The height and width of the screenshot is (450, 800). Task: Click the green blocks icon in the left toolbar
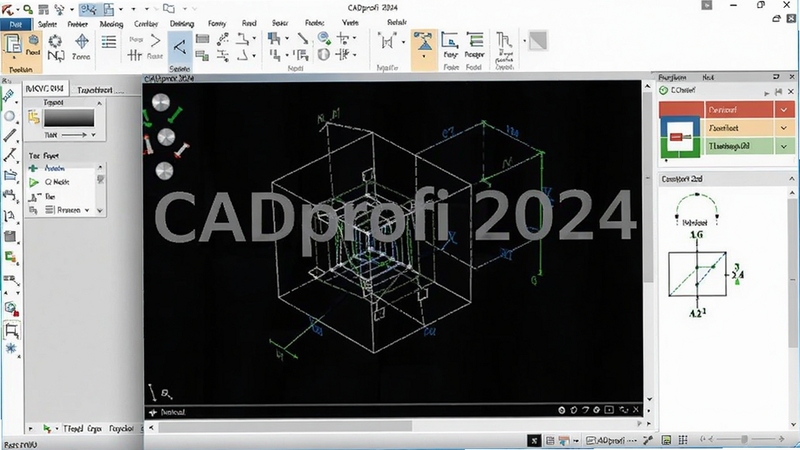10,257
